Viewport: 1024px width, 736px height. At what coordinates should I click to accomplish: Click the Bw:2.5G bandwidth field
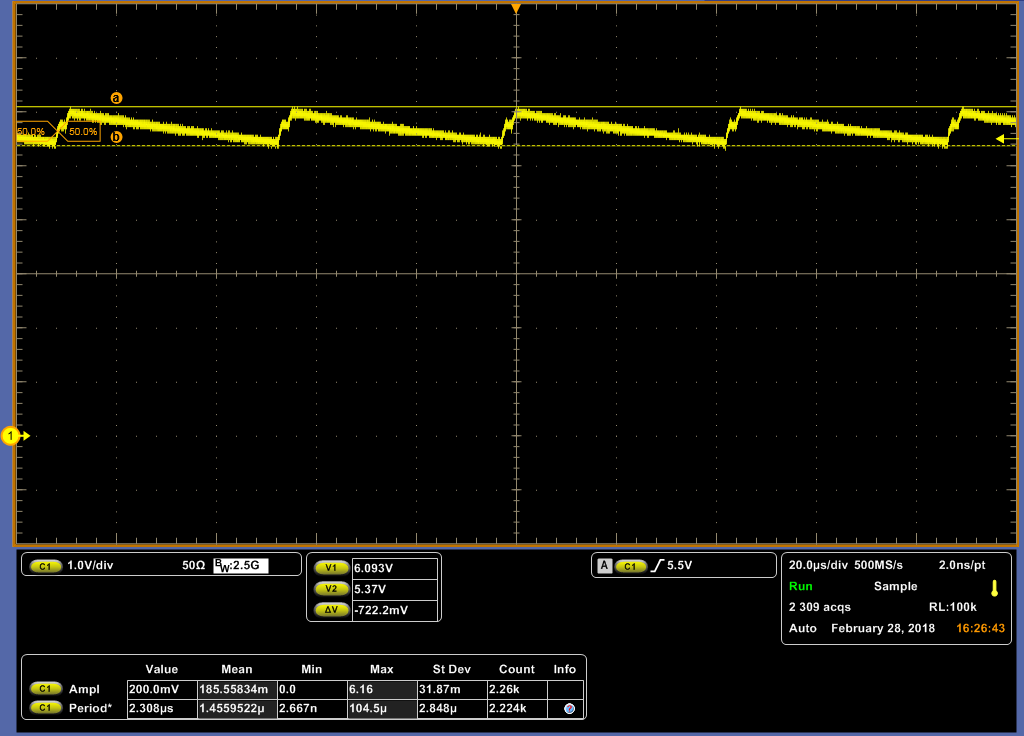241,566
